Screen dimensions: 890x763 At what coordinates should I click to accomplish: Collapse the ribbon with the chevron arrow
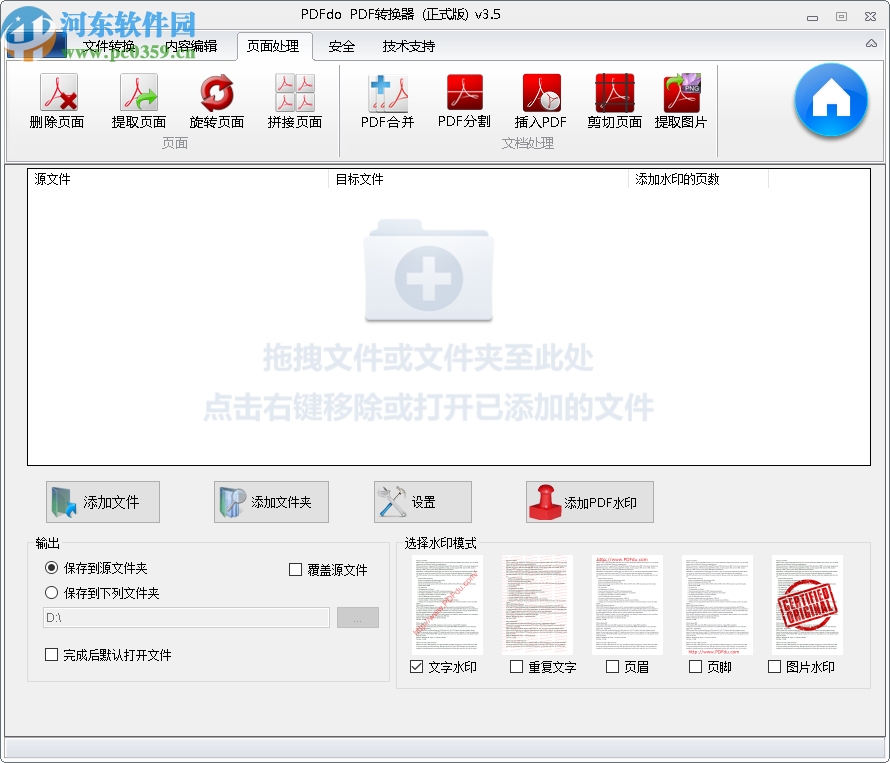point(871,44)
